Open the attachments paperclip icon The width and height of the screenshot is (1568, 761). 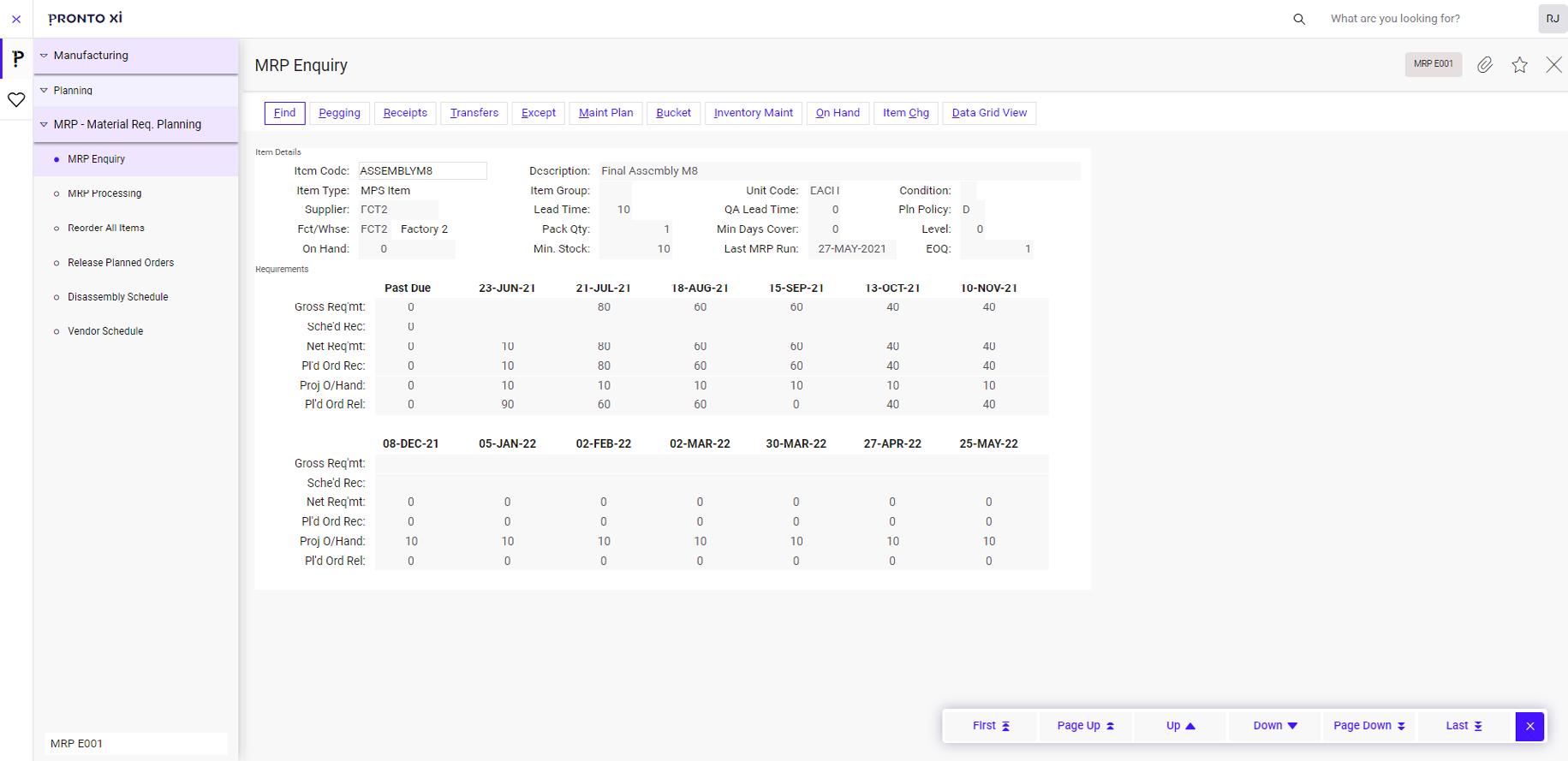coord(1485,65)
